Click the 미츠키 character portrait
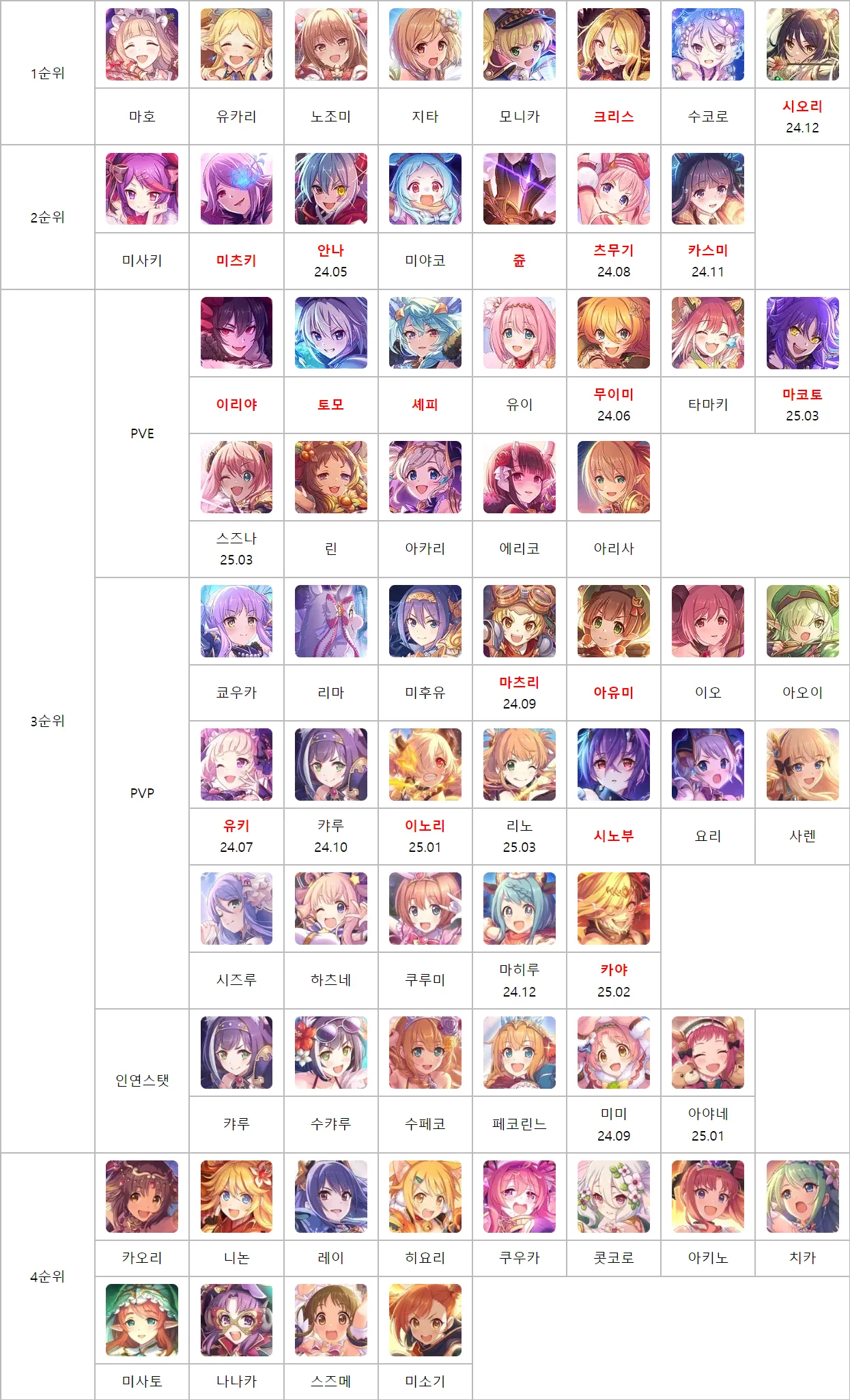 tap(236, 188)
